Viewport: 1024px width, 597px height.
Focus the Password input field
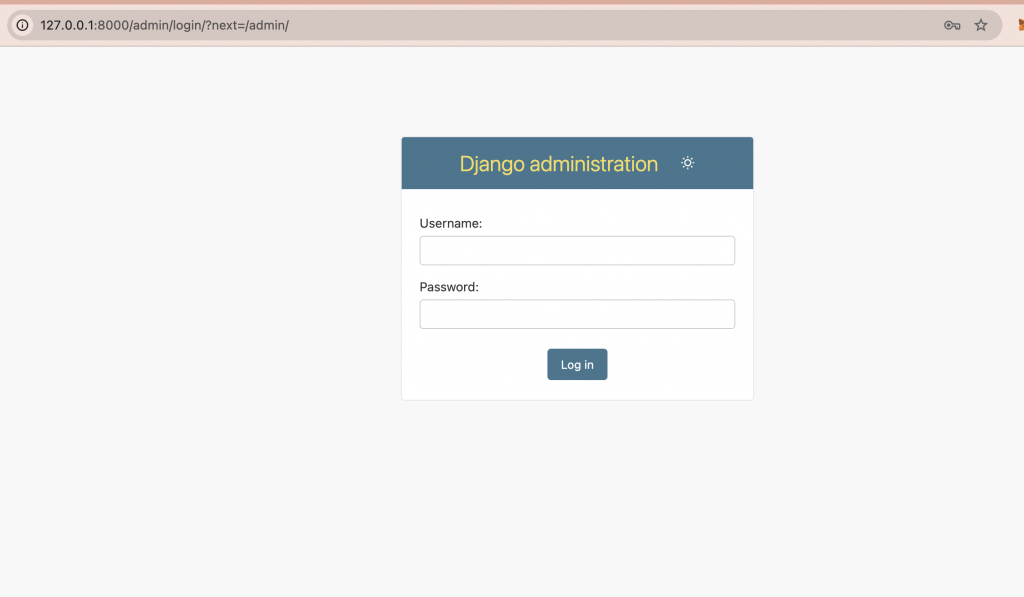577,314
